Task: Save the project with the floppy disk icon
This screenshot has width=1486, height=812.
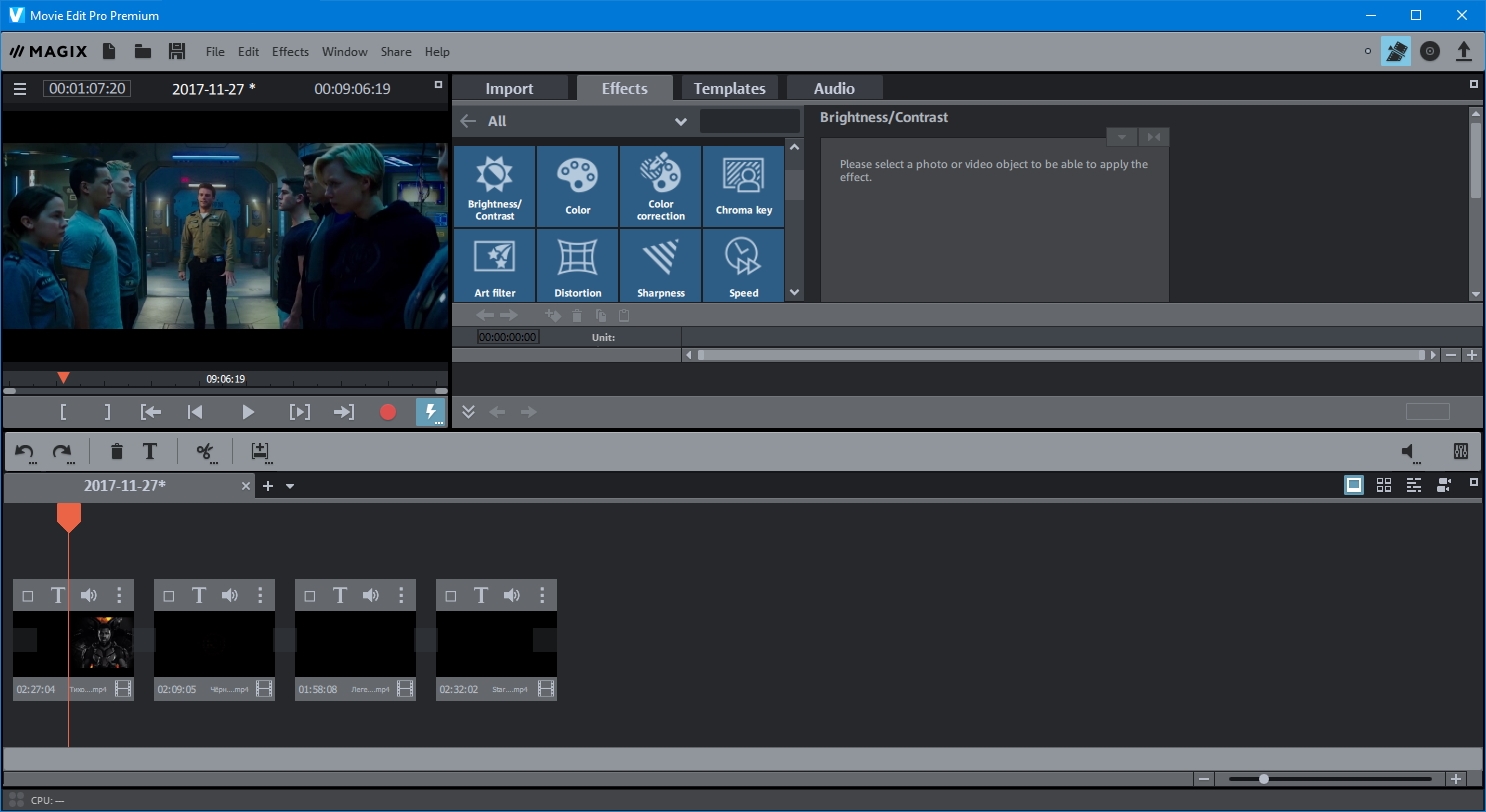Action: [177, 51]
